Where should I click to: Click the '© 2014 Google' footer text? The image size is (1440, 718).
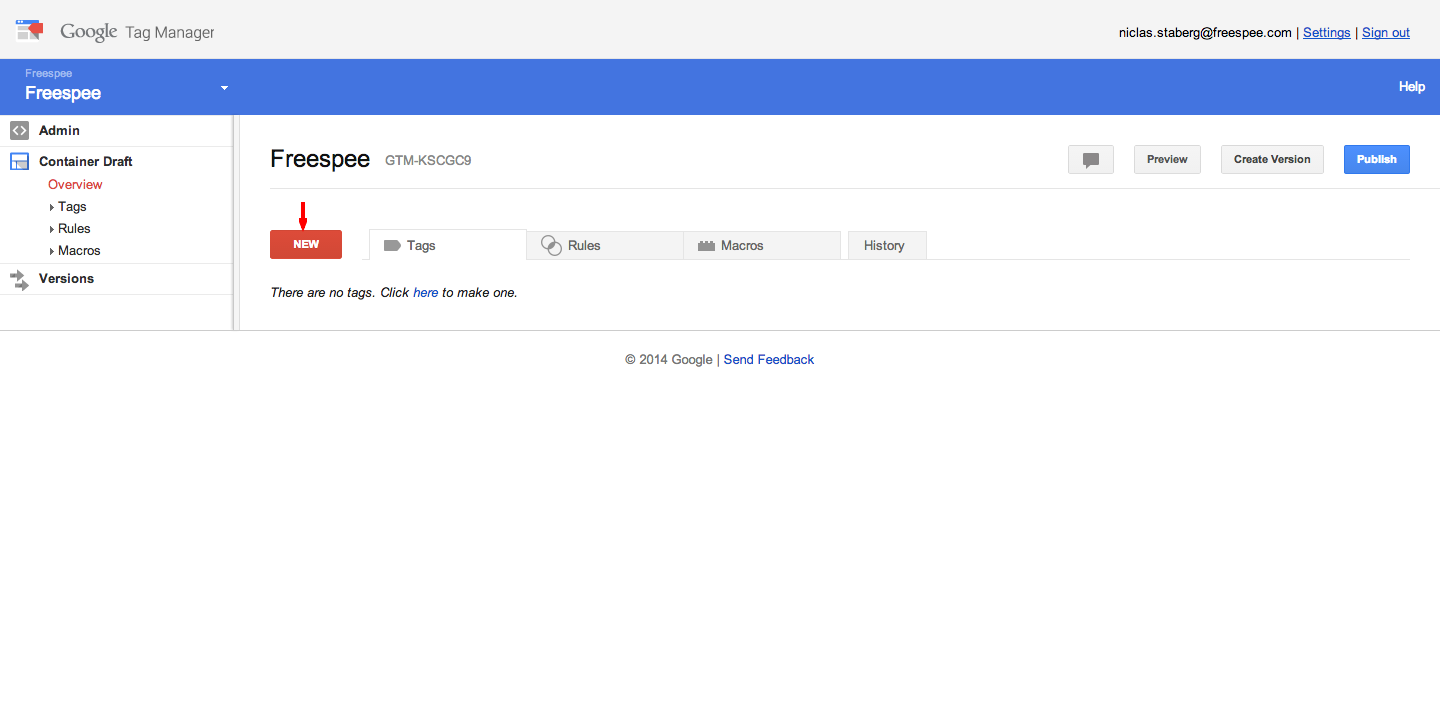coord(669,360)
